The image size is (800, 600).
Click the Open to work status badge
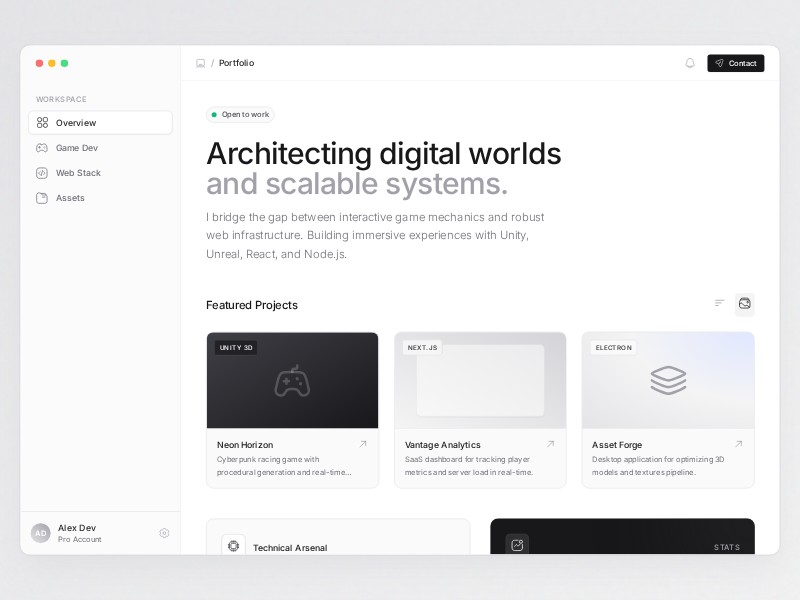(x=240, y=115)
